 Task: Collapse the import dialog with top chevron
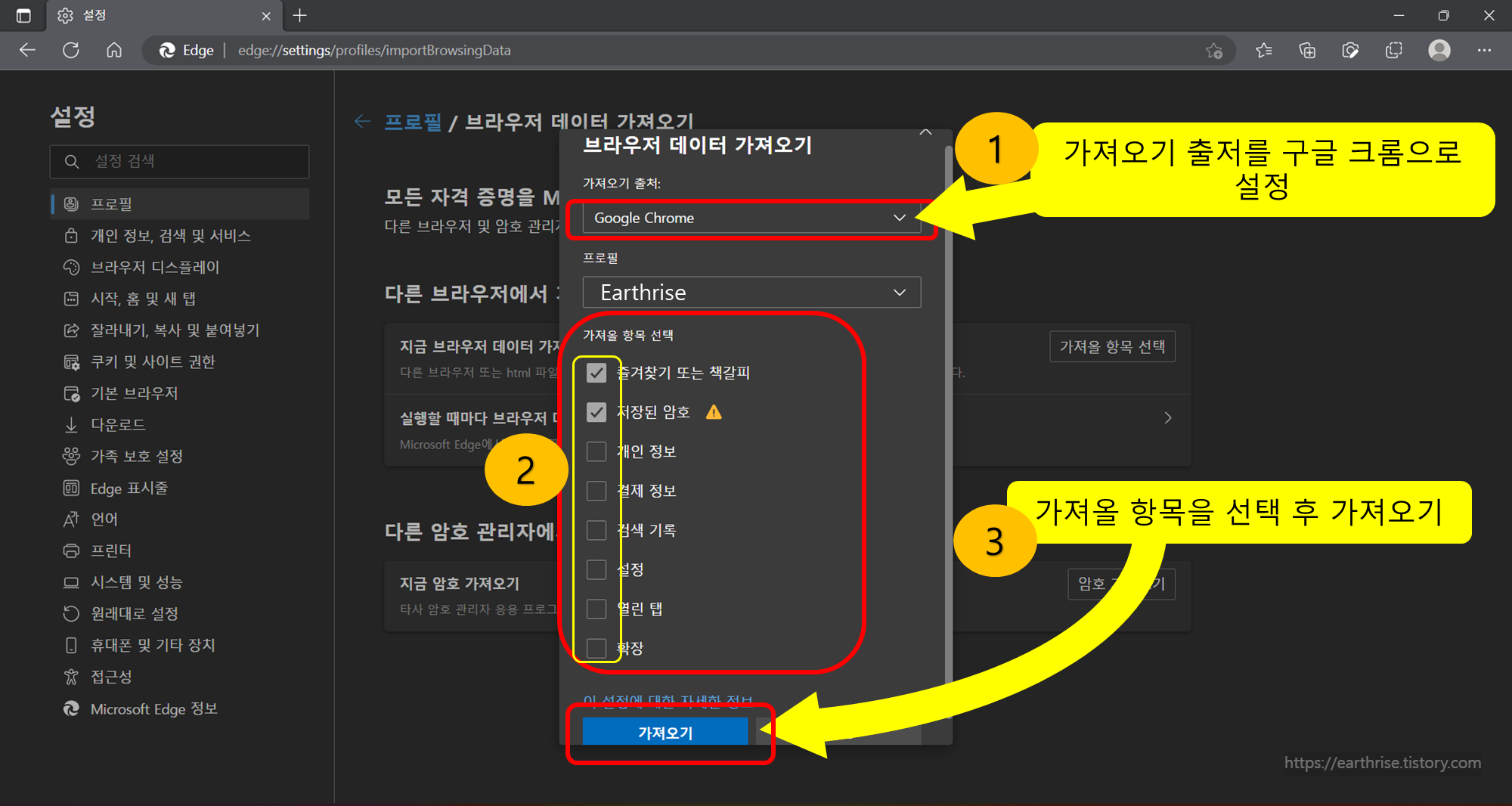pos(925,132)
